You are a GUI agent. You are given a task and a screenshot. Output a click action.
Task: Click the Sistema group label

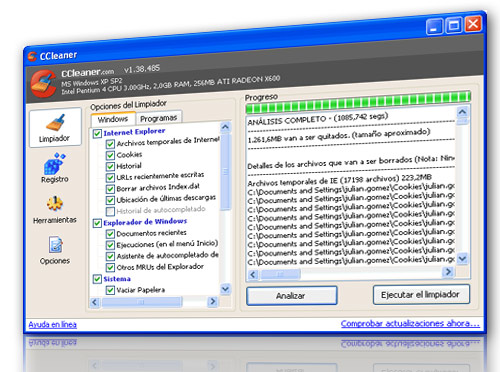click(117, 279)
